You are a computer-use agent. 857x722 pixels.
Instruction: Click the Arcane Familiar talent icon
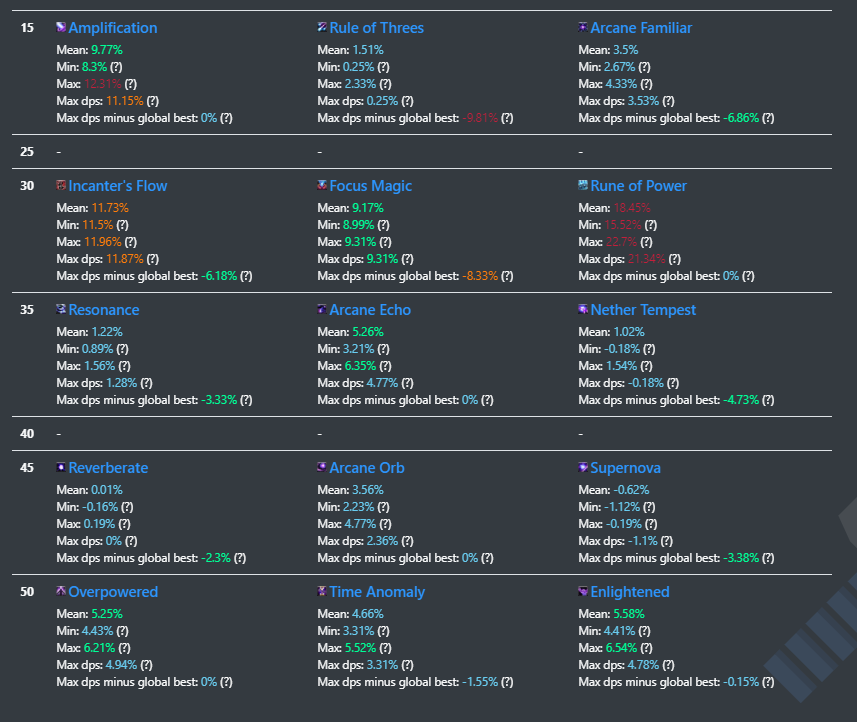(x=583, y=27)
